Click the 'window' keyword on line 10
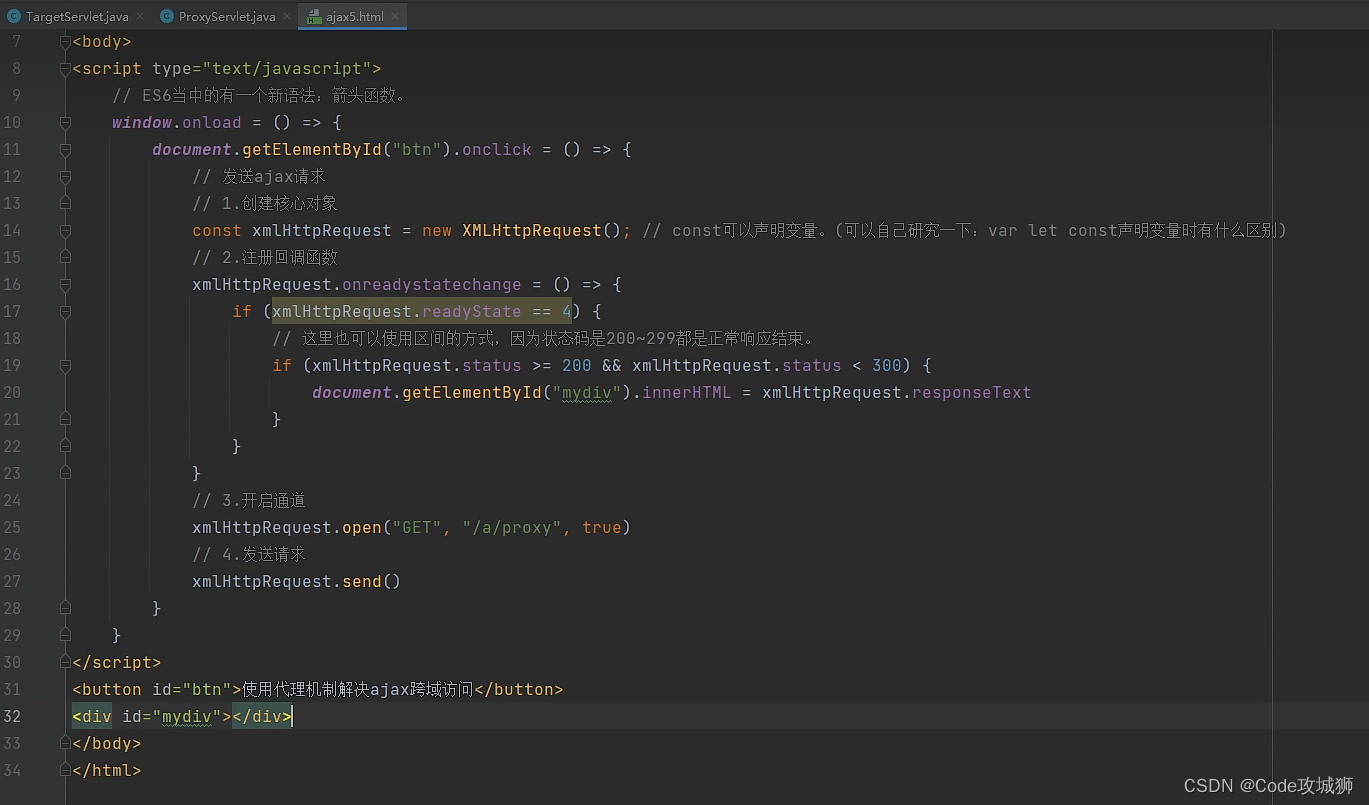1369x805 pixels. click(142, 123)
